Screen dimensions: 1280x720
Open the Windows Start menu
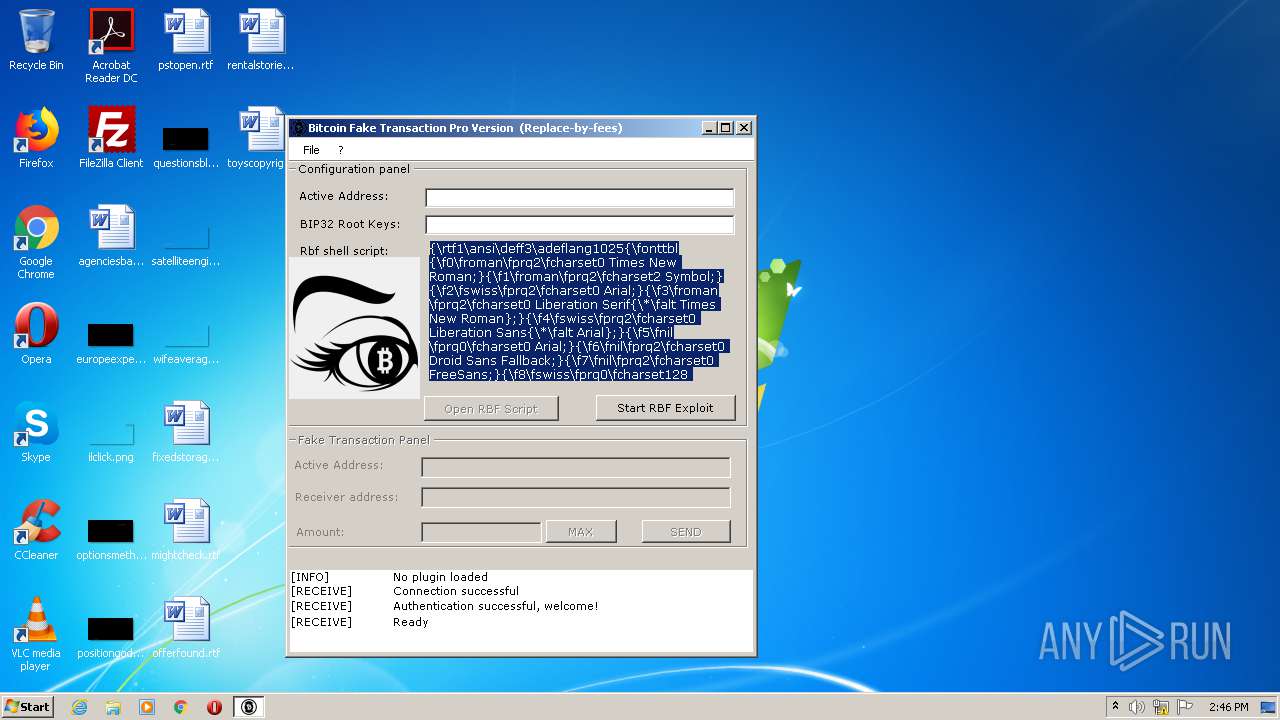(x=28, y=707)
